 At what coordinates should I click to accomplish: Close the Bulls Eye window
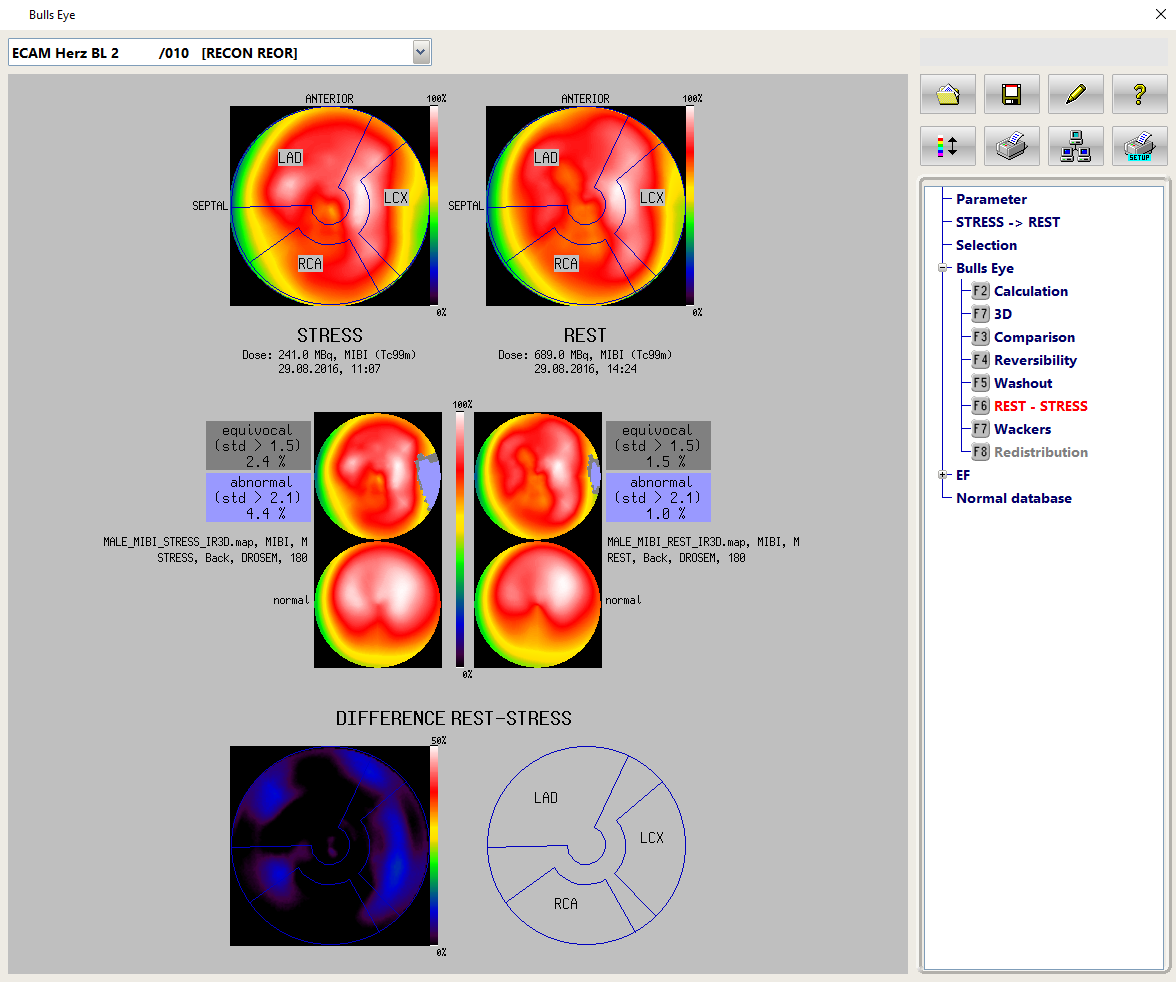[1160, 14]
